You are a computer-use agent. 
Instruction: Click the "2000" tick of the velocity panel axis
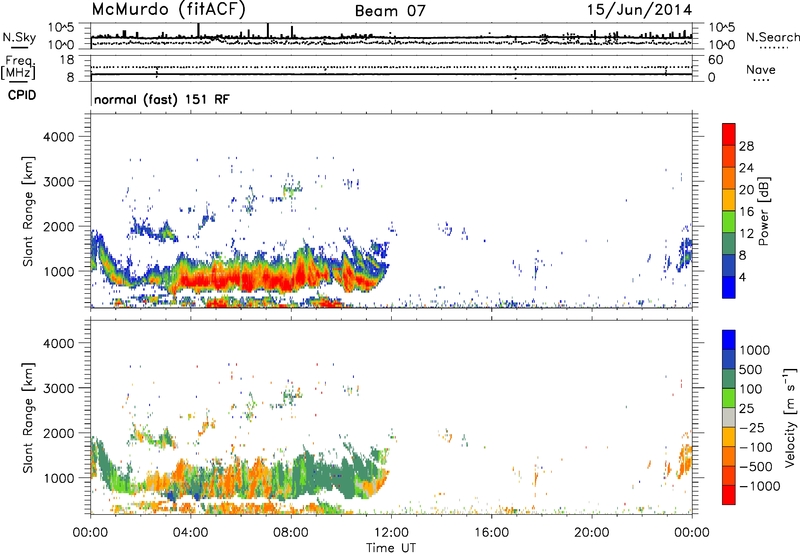click(59, 433)
